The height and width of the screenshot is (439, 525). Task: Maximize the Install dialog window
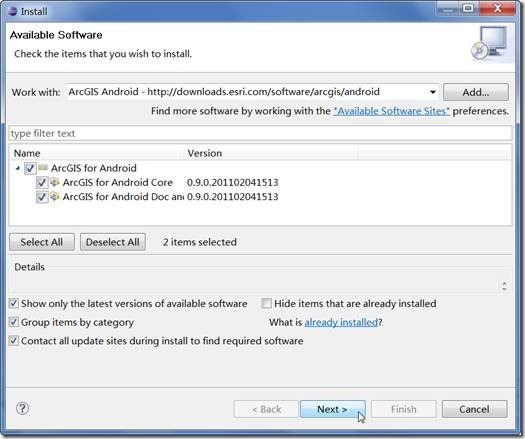[468, 8]
